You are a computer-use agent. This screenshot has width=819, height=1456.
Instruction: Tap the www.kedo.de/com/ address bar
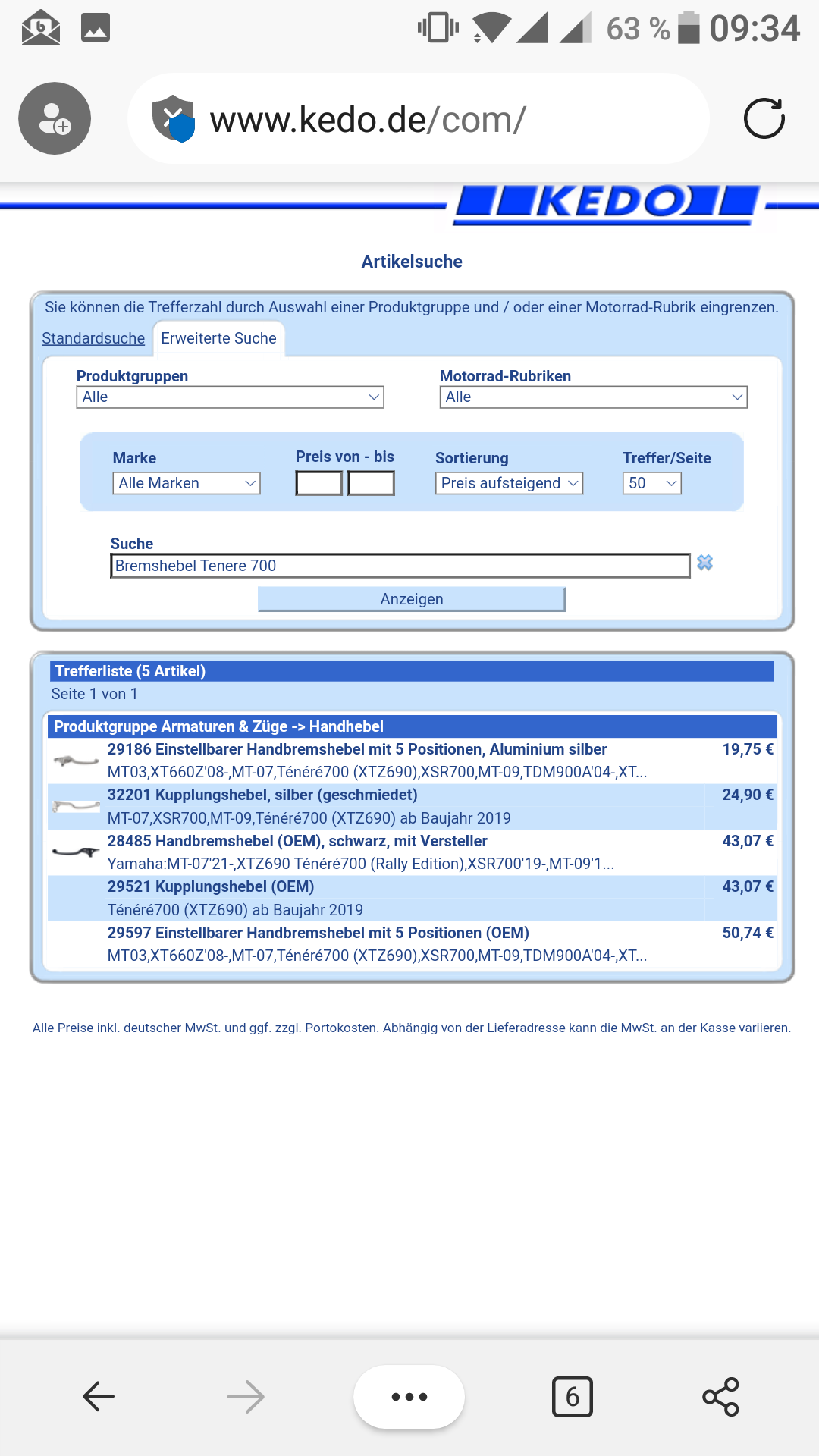419,118
